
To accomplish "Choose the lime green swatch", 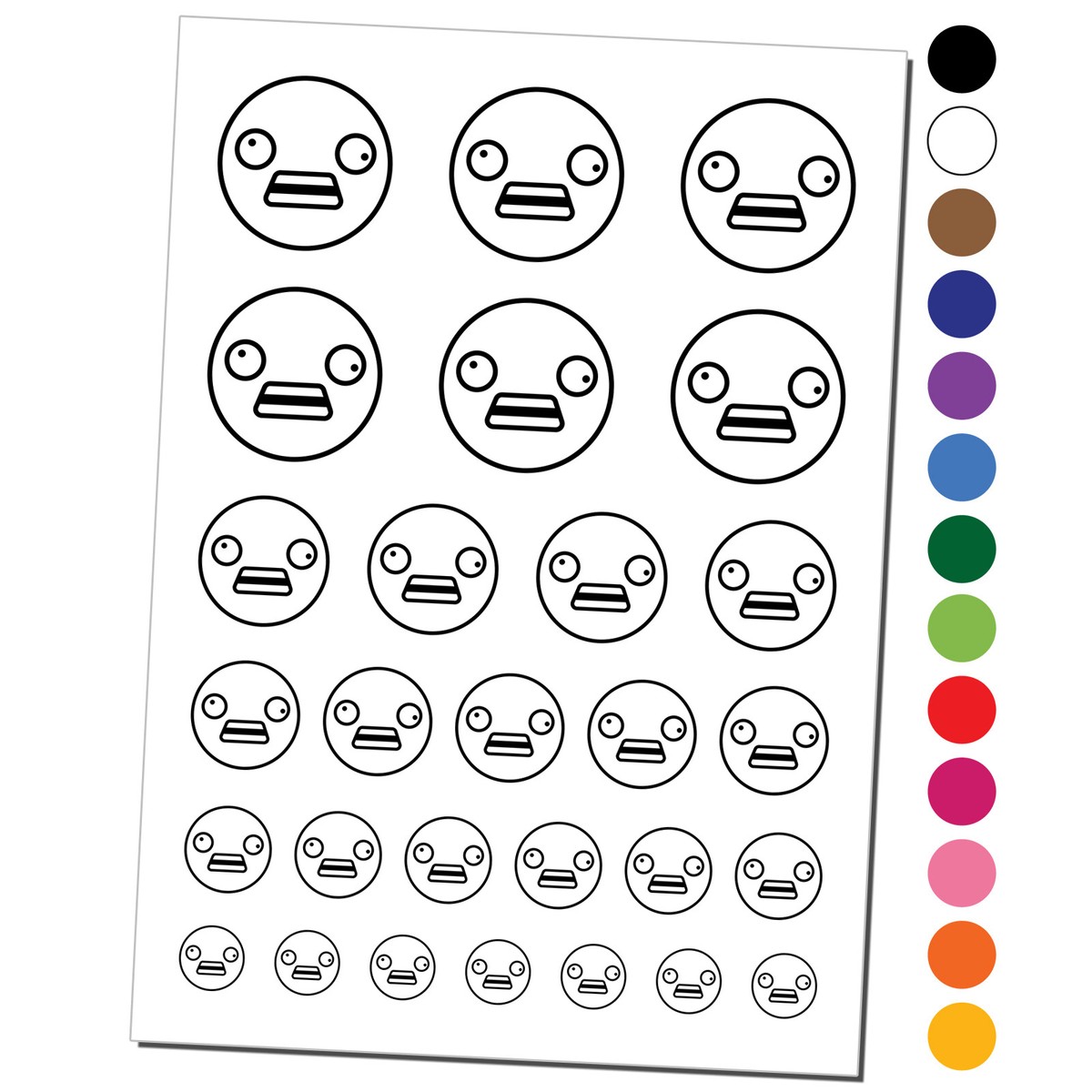I will pyautogui.click(x=962, y=629).
